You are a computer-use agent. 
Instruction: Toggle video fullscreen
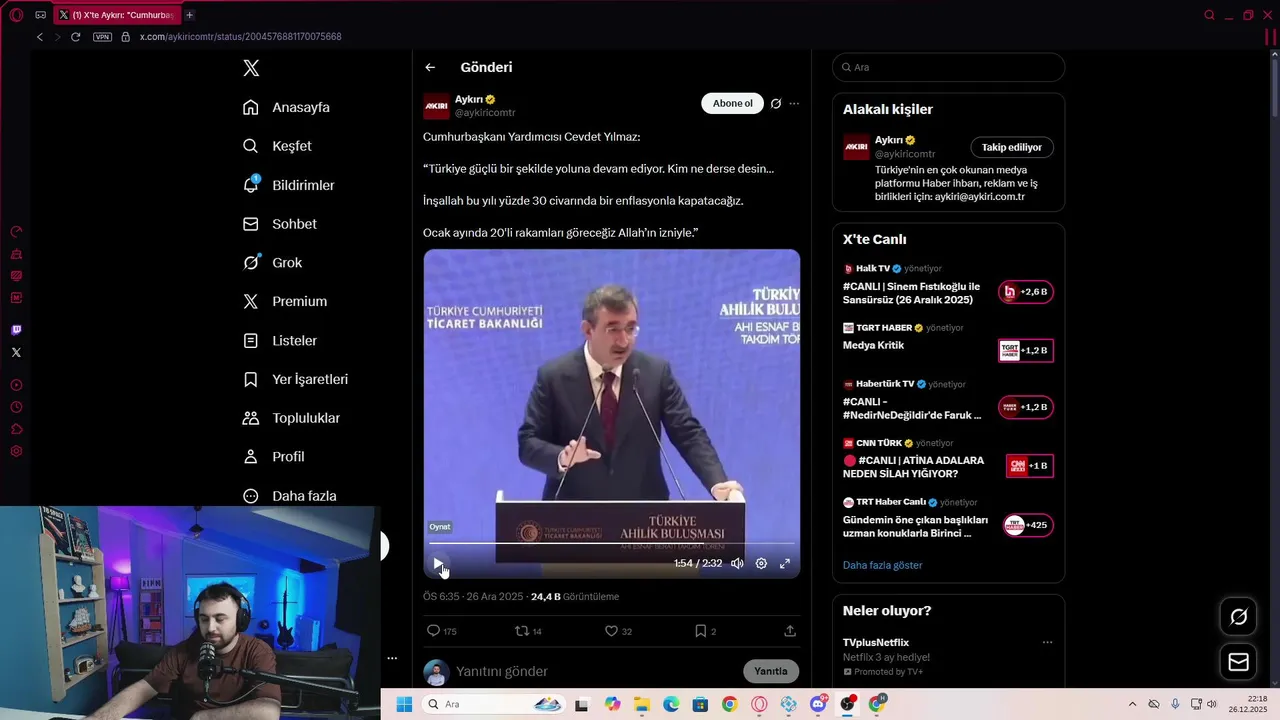tap(785, 563)
